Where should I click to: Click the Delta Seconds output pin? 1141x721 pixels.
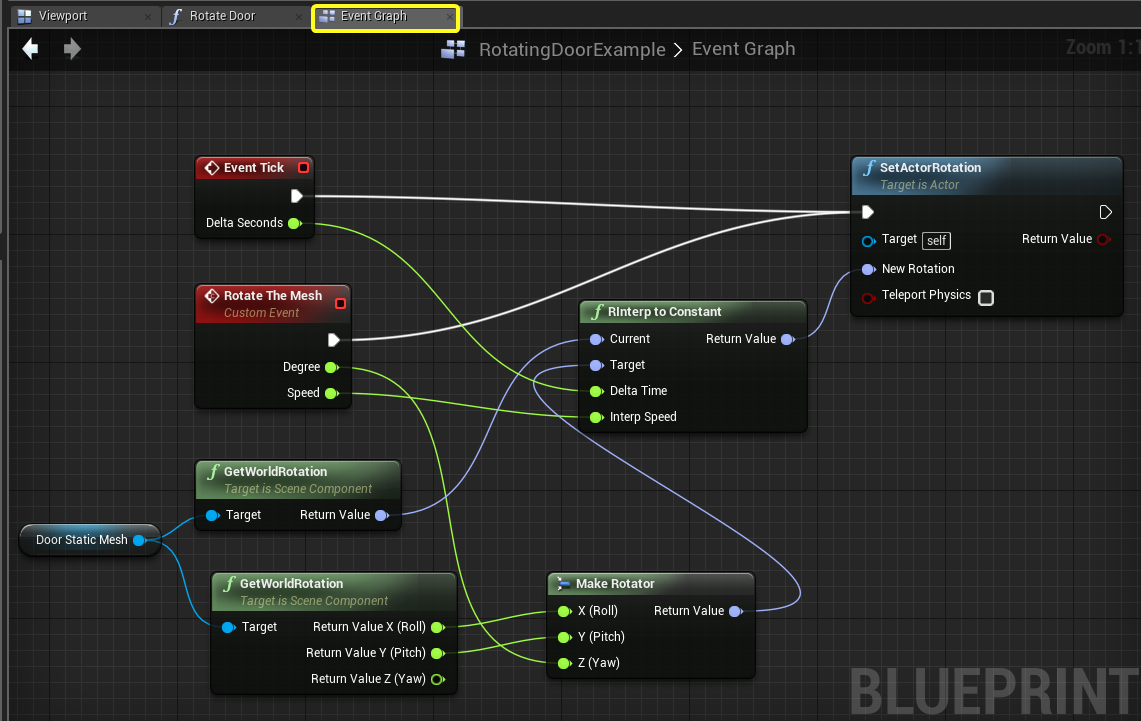(x=294, y=223)
